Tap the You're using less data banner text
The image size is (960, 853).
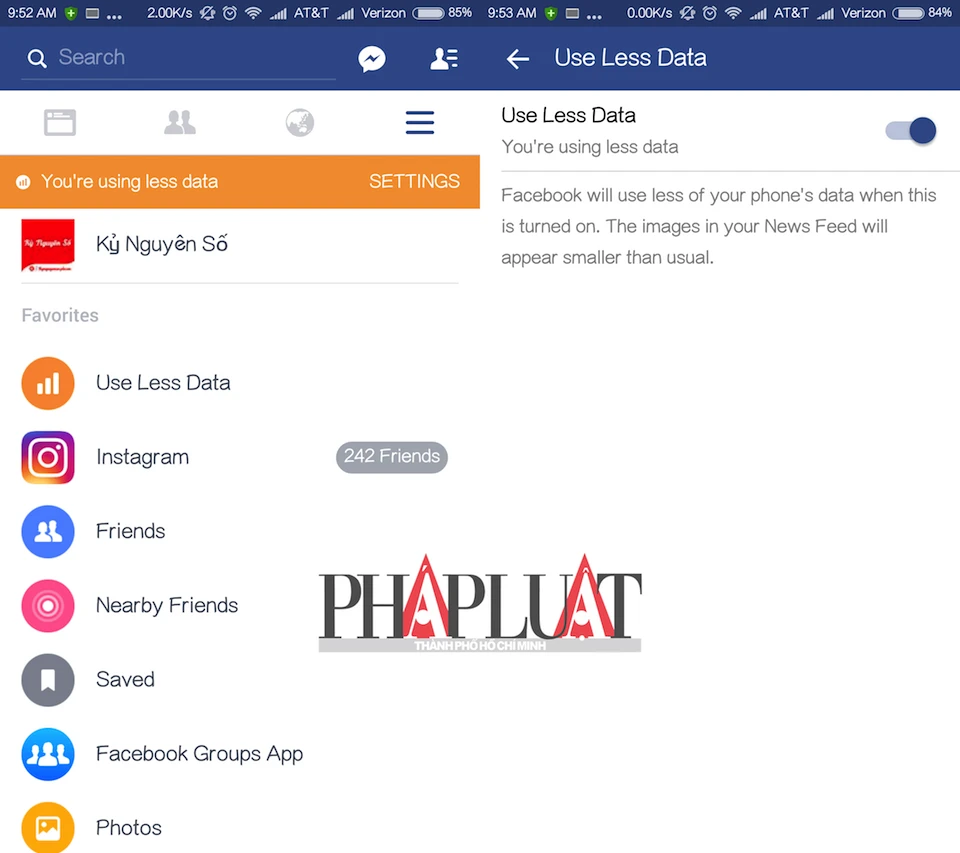[x=129, y=182]
